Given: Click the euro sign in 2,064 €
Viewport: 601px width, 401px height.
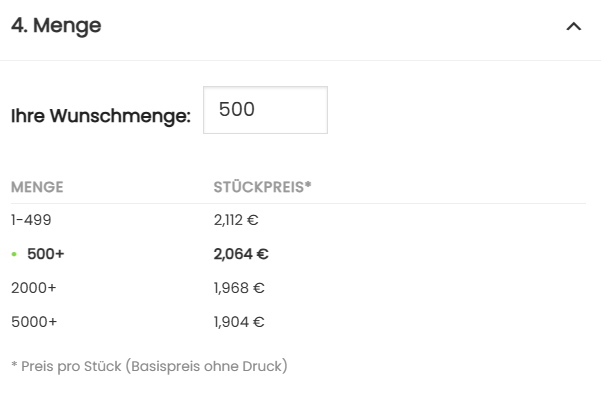Looking at the screenshot, I should pos(263,254).
